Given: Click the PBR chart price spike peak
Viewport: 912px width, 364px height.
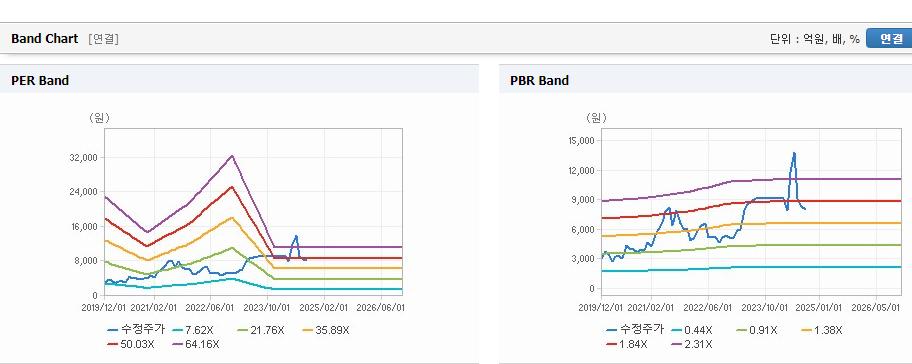Looking at the screenshot, I should coord(794,153).
